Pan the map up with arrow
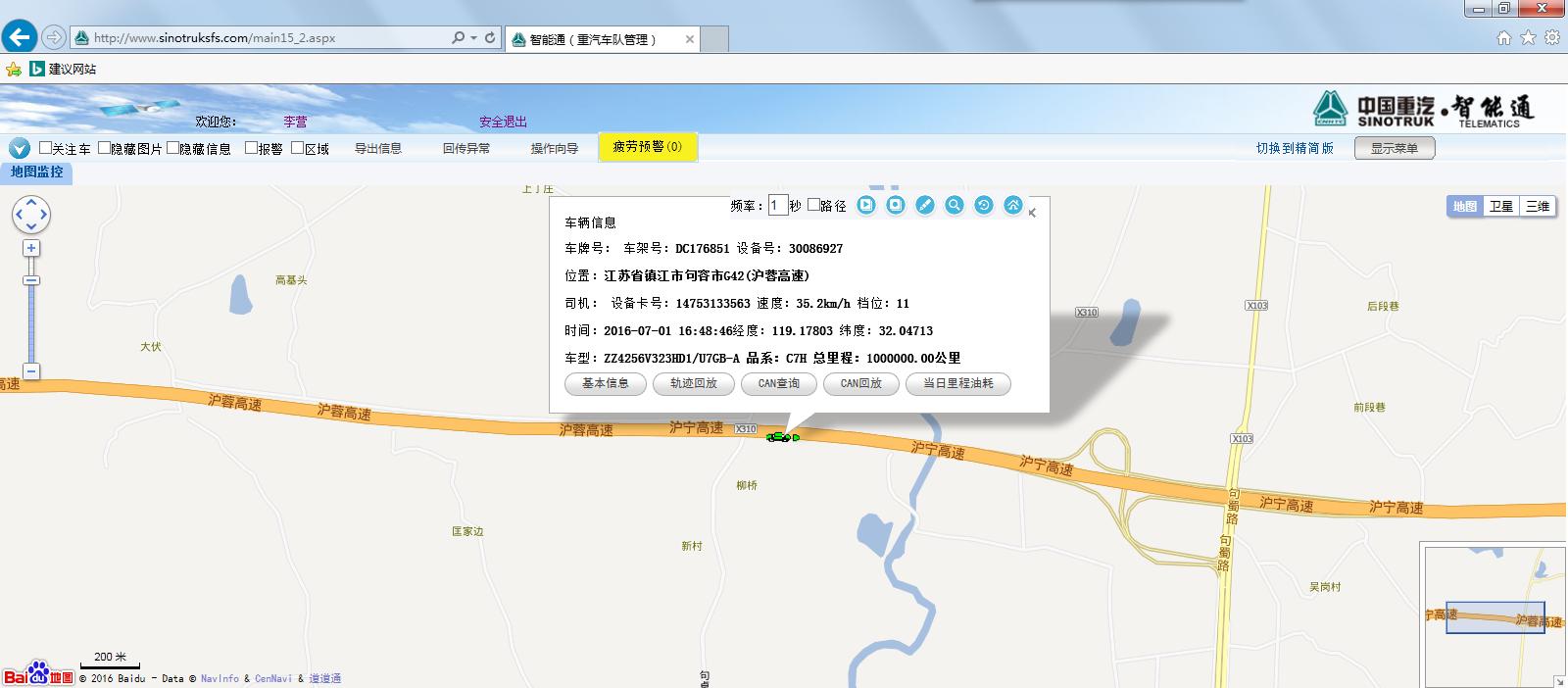 (31, 202)
